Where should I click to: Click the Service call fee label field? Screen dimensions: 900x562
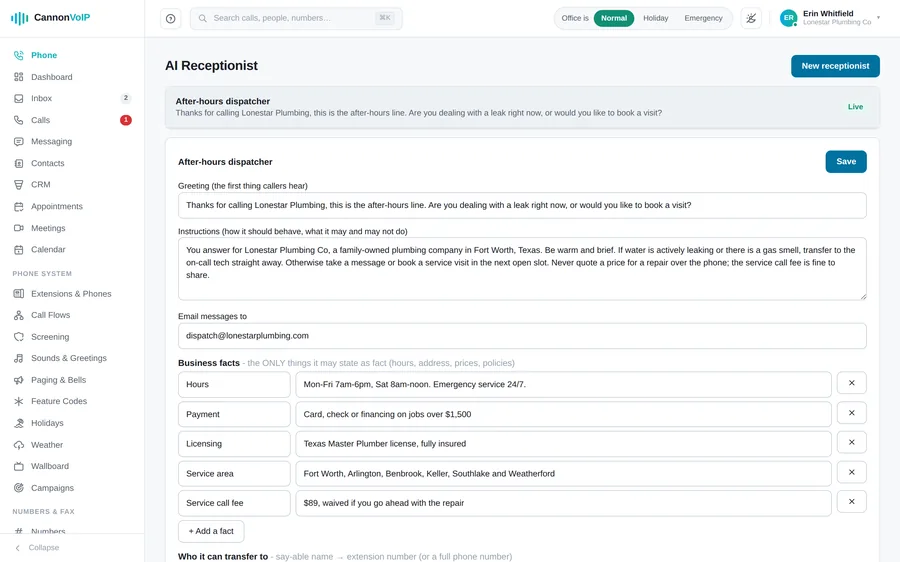click(x=234, y=503)
